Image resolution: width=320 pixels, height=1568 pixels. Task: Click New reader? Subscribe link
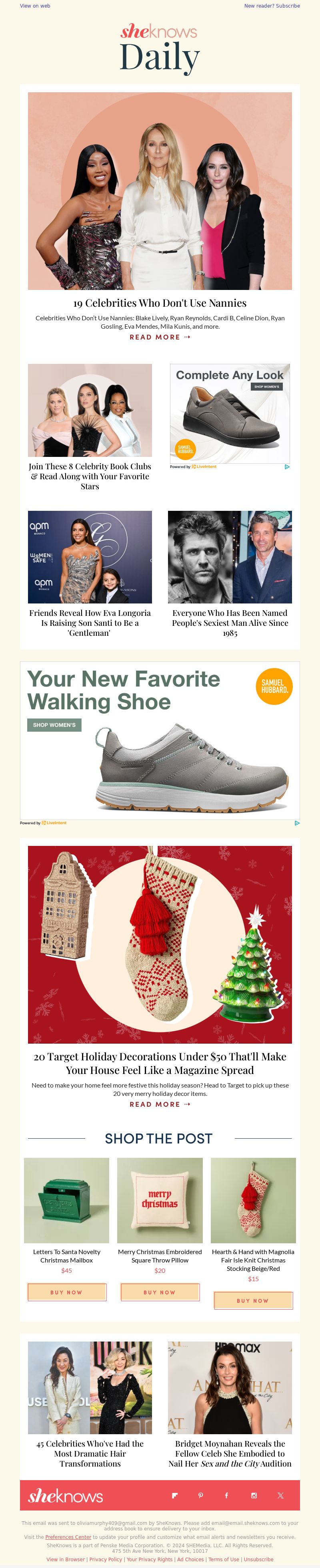[x=272, y=6]
